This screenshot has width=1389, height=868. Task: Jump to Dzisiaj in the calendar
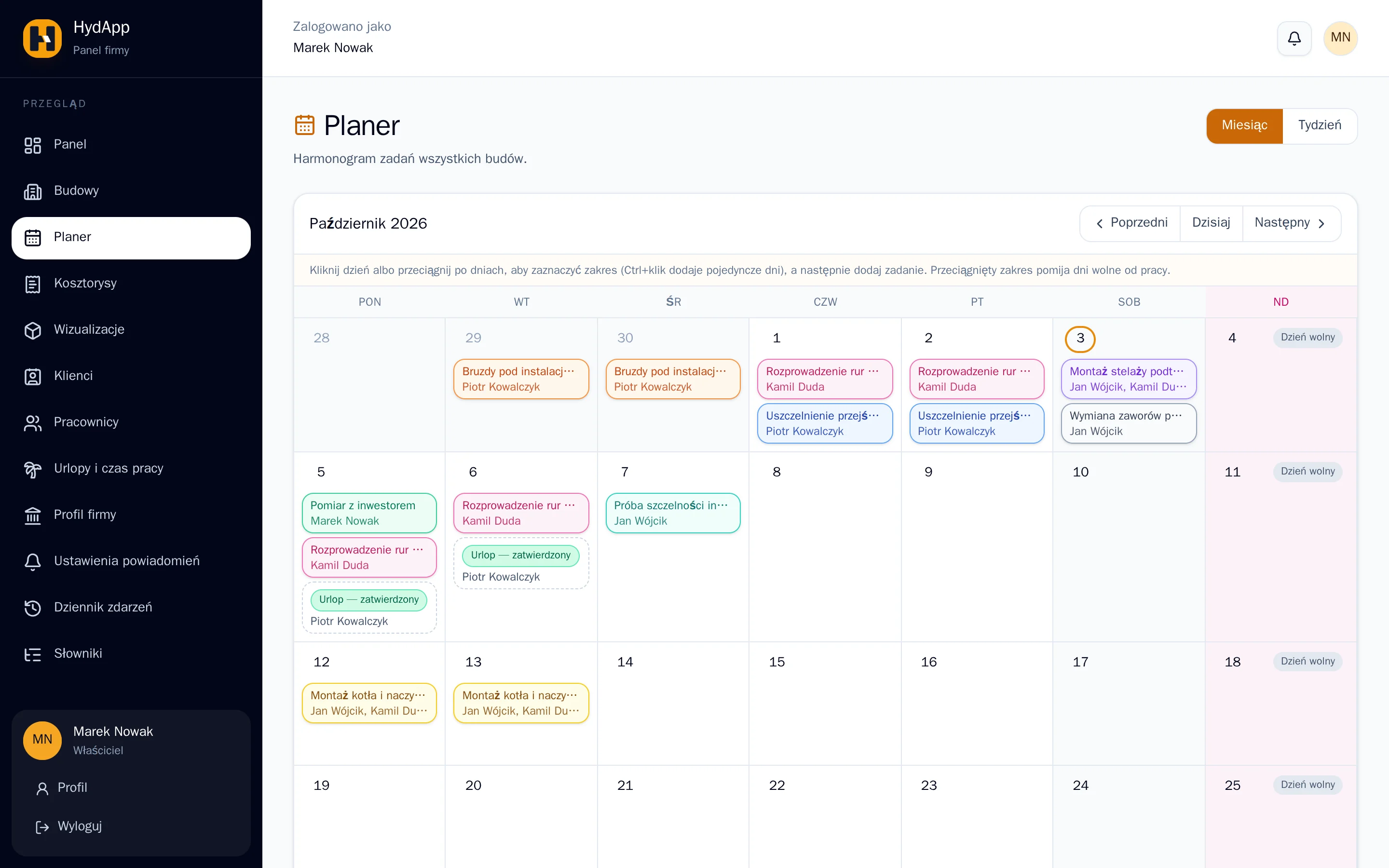[1211, 223]
